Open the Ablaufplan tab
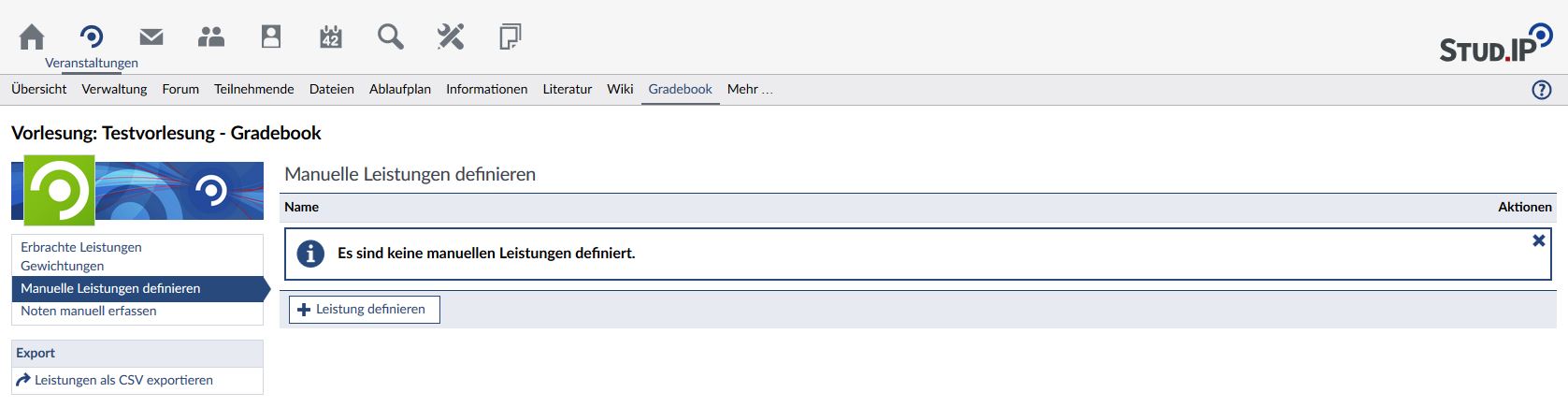The image size is (1568, 407). pos(400,89)
